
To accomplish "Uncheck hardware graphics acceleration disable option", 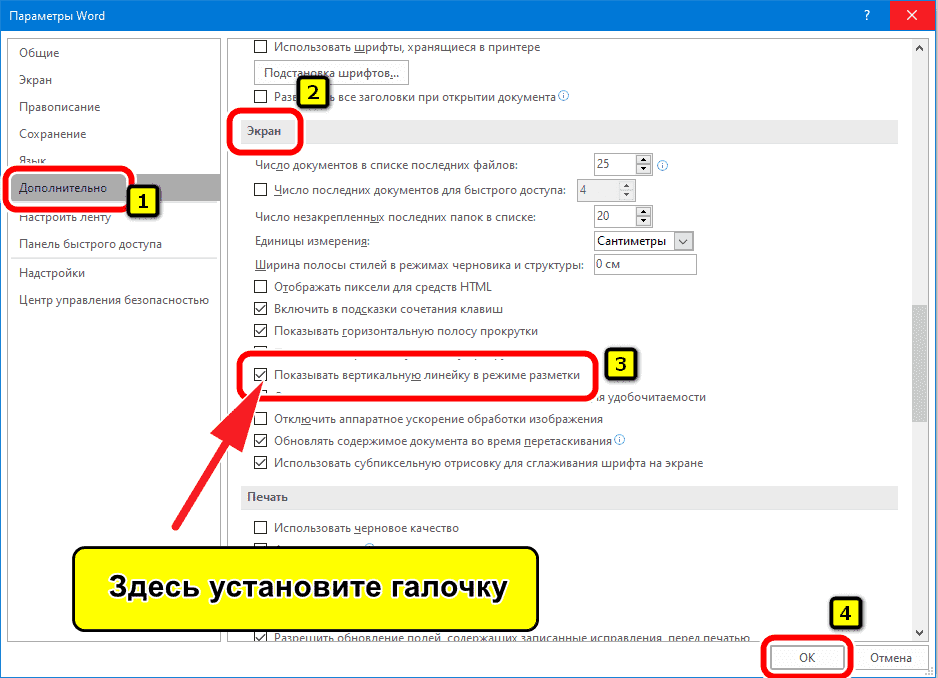I will [x=260, y=418].
